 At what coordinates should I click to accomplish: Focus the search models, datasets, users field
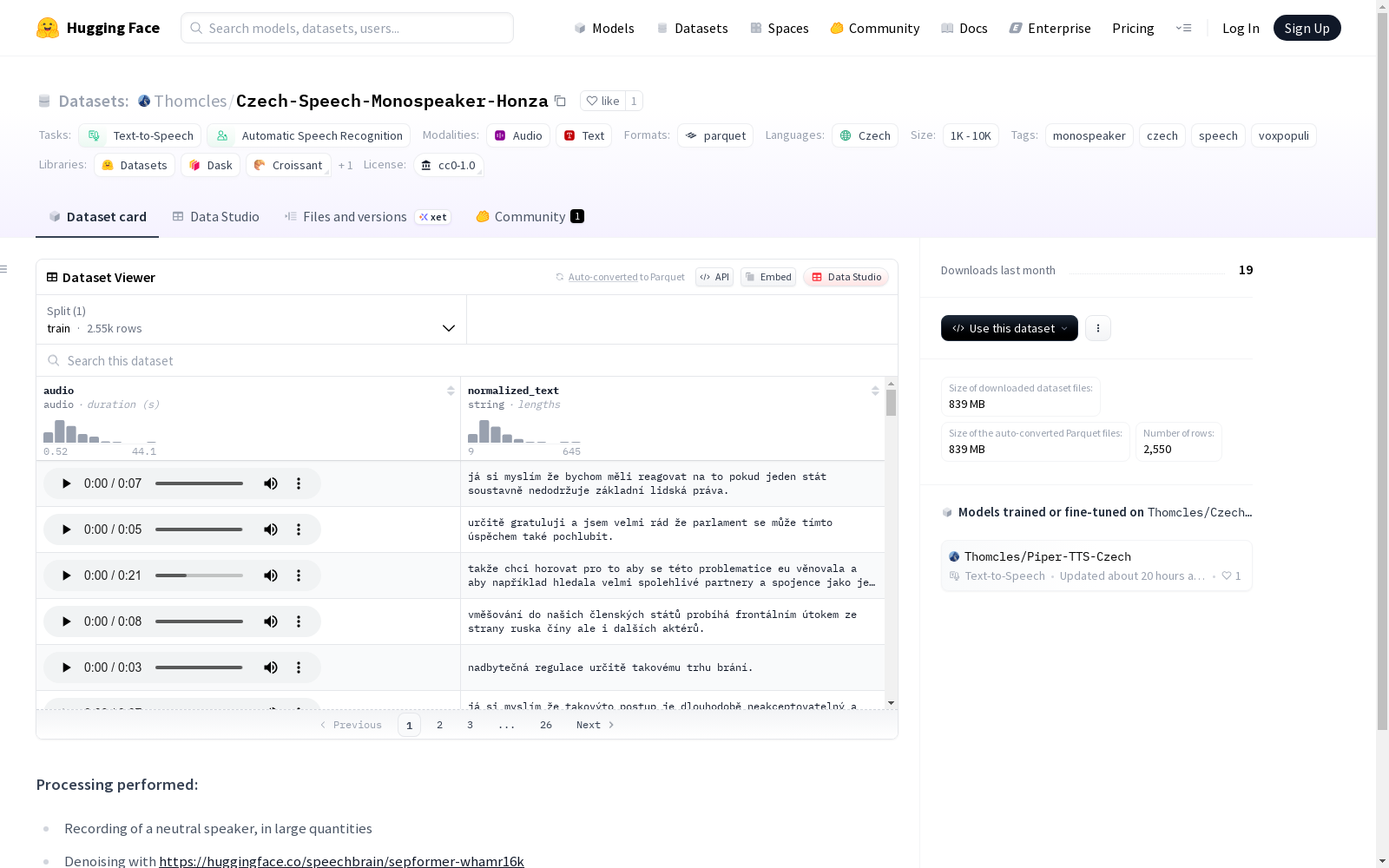(x=347, y=28)
